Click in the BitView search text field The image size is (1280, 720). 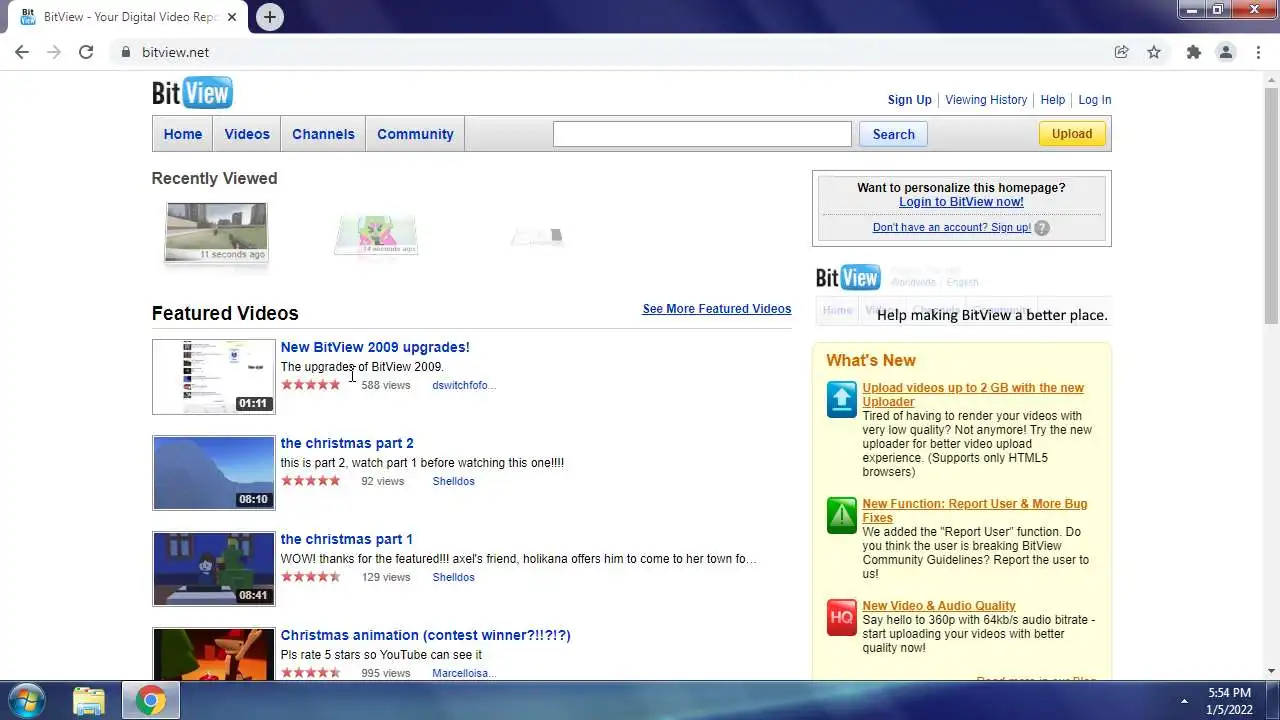click(702, 134)
